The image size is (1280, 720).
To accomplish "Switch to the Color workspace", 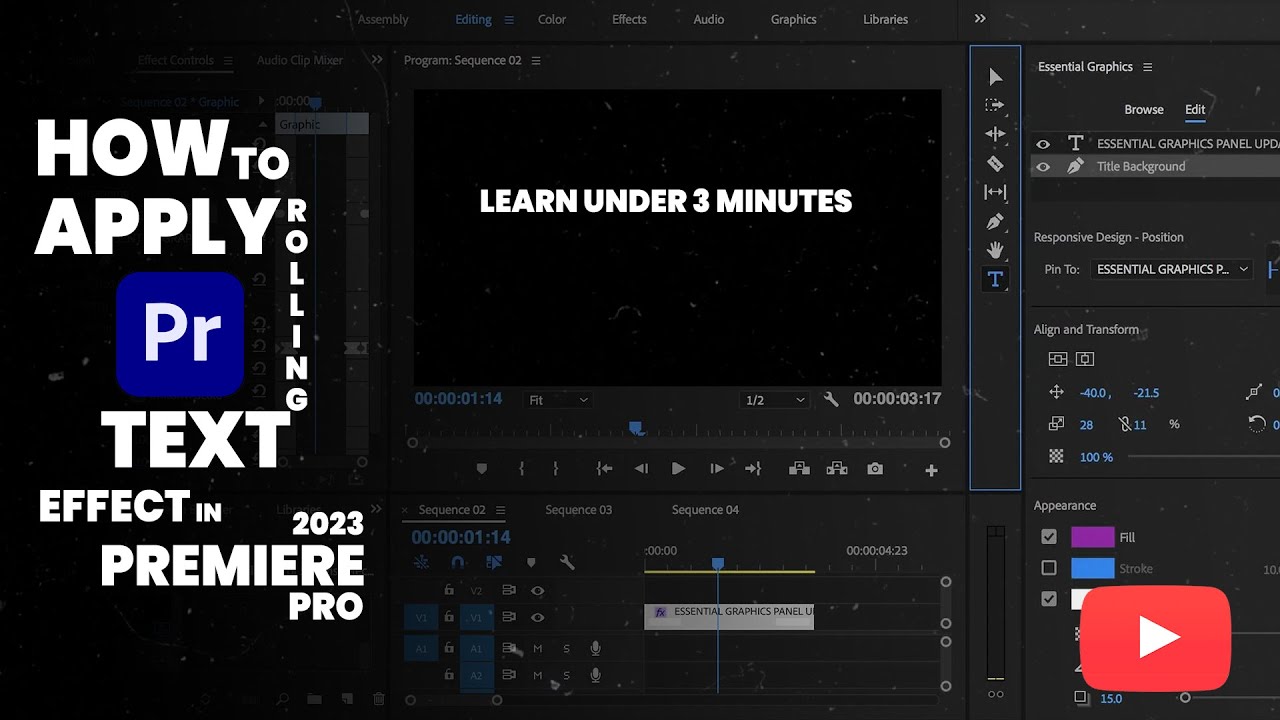I will click(x=552, y=20).
